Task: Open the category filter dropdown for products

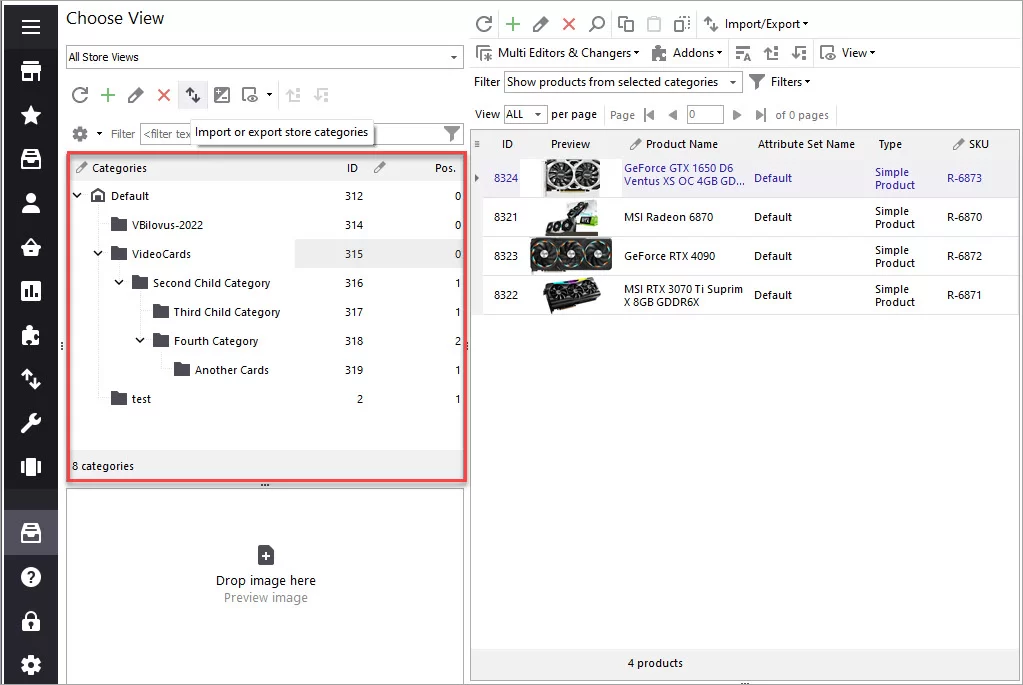Action: [x=623, y=82]
